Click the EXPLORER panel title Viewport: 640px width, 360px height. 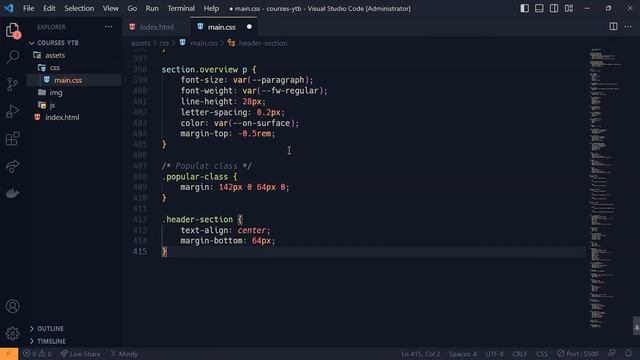[51, 27]
